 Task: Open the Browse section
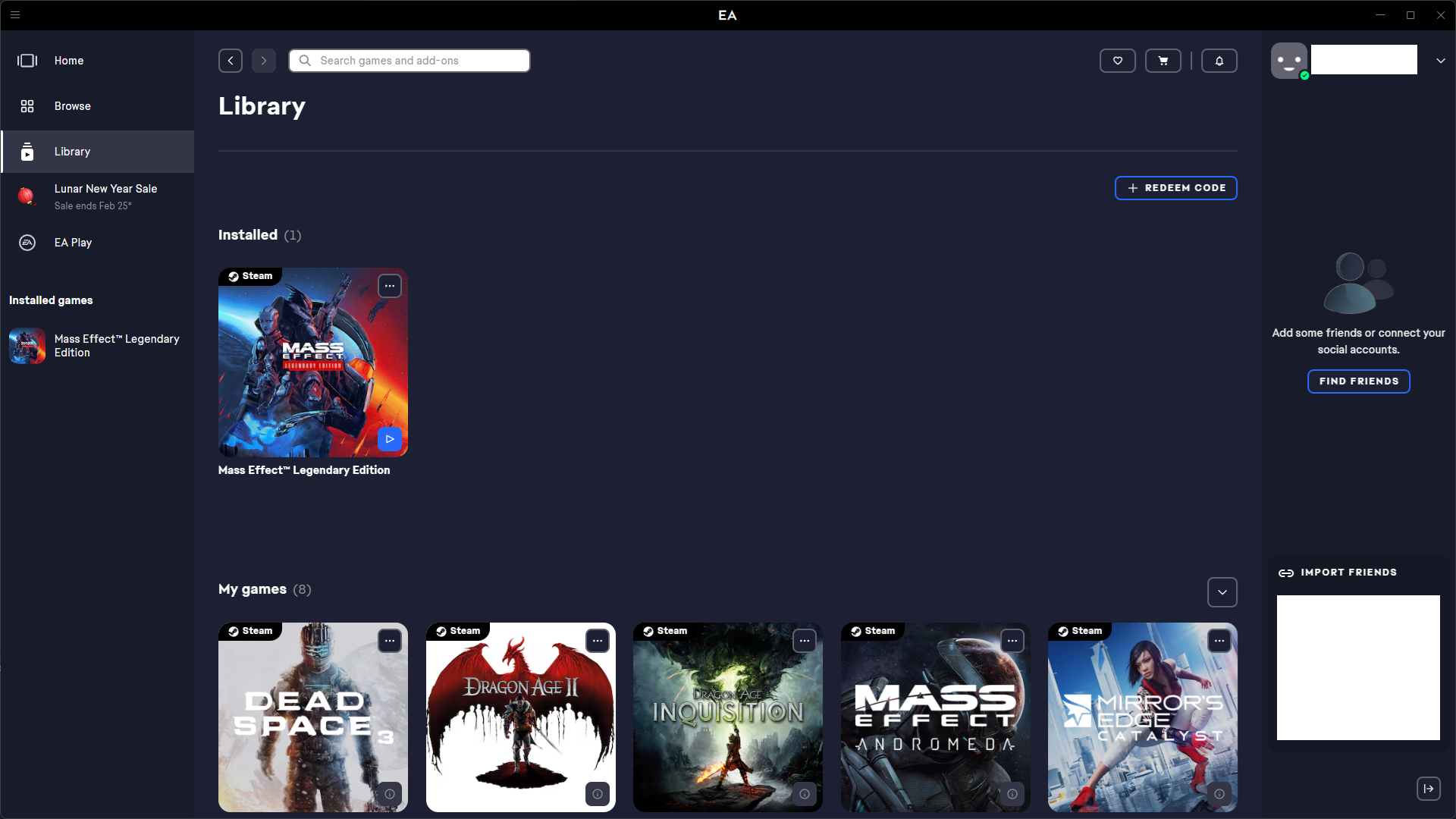point(72,106)
